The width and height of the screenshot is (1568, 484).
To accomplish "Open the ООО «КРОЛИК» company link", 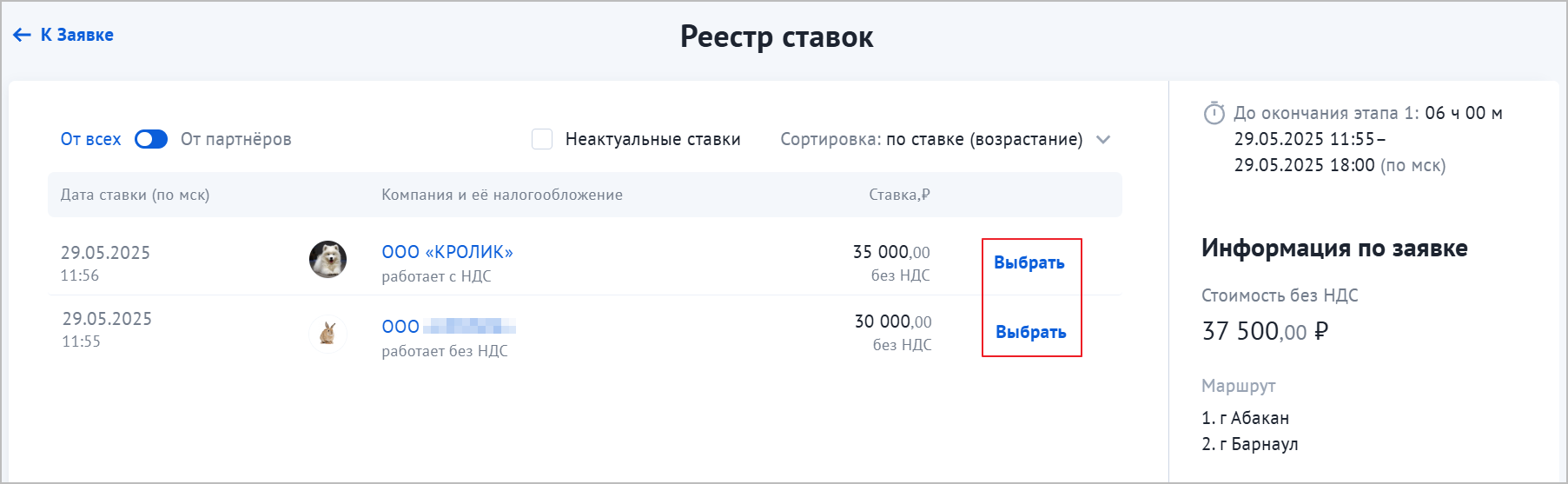I will point(447,252).
